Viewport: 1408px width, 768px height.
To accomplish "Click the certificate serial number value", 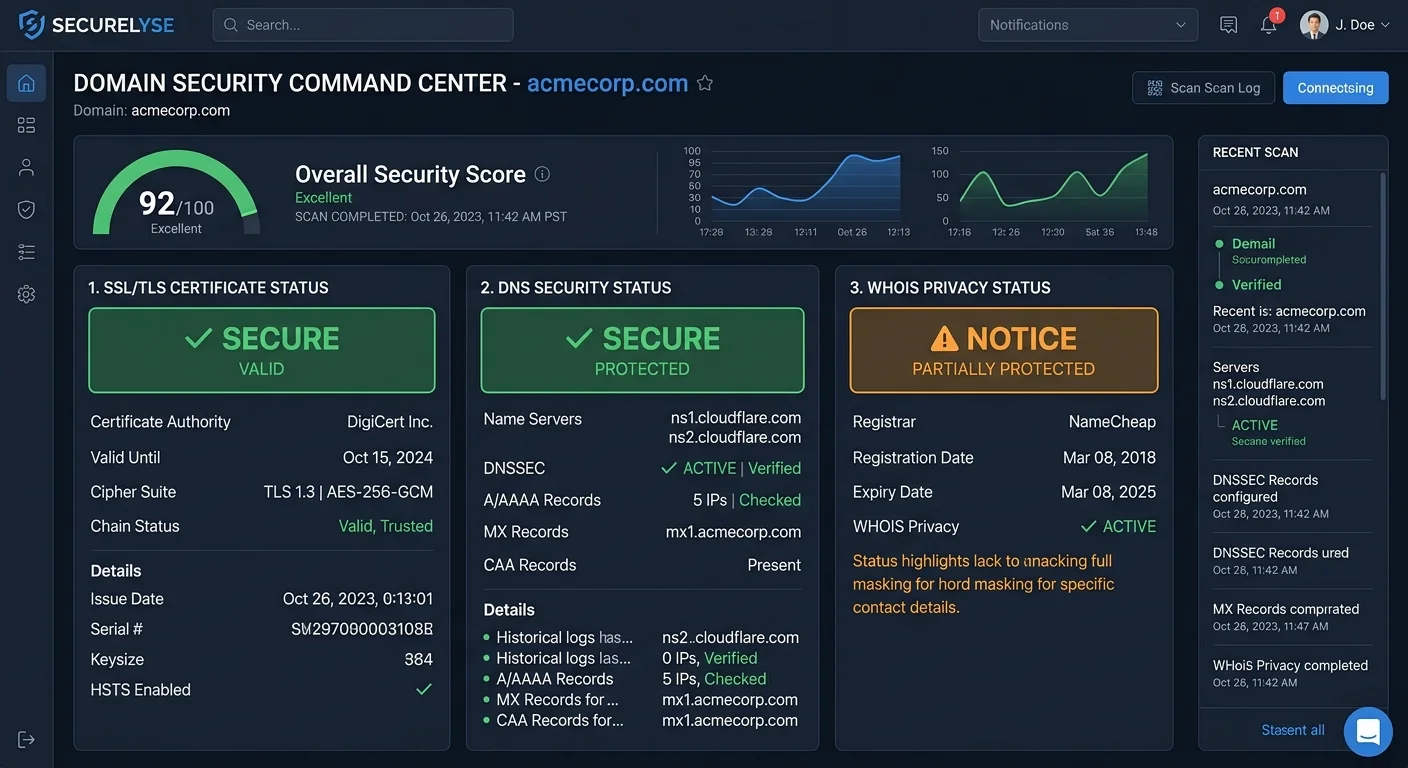I will click(x=362, y=629).
